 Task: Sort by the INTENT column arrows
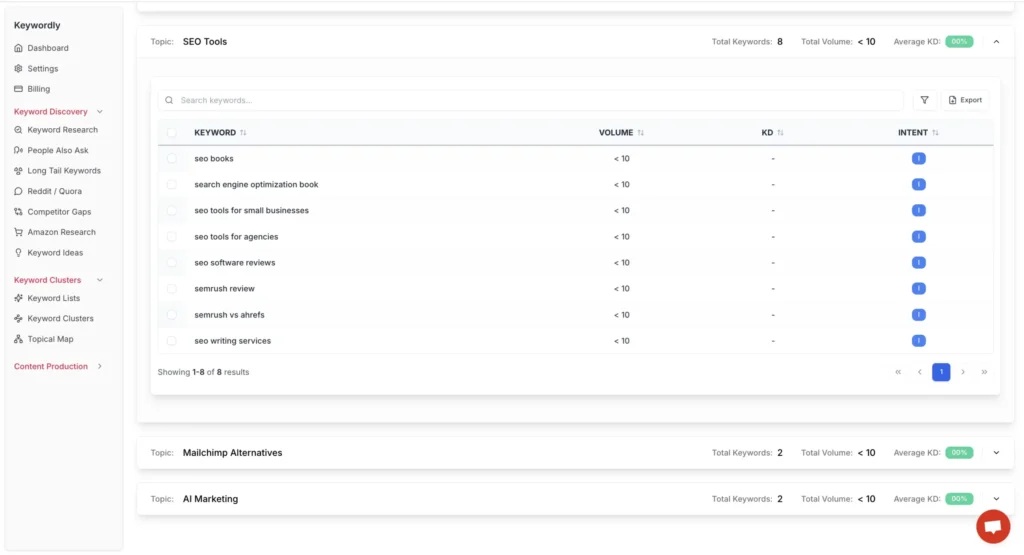pyautogui.click(x=935, y=133)
